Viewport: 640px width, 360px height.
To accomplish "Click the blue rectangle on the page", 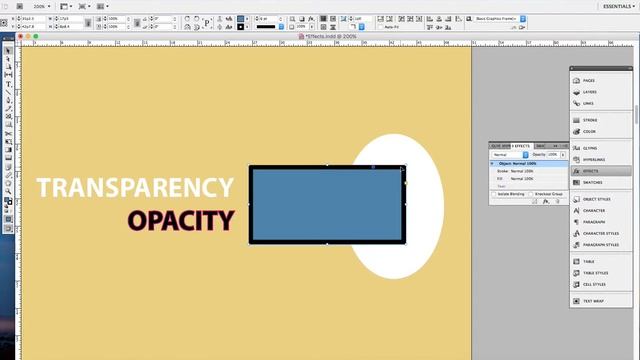I will pos(327,204).
